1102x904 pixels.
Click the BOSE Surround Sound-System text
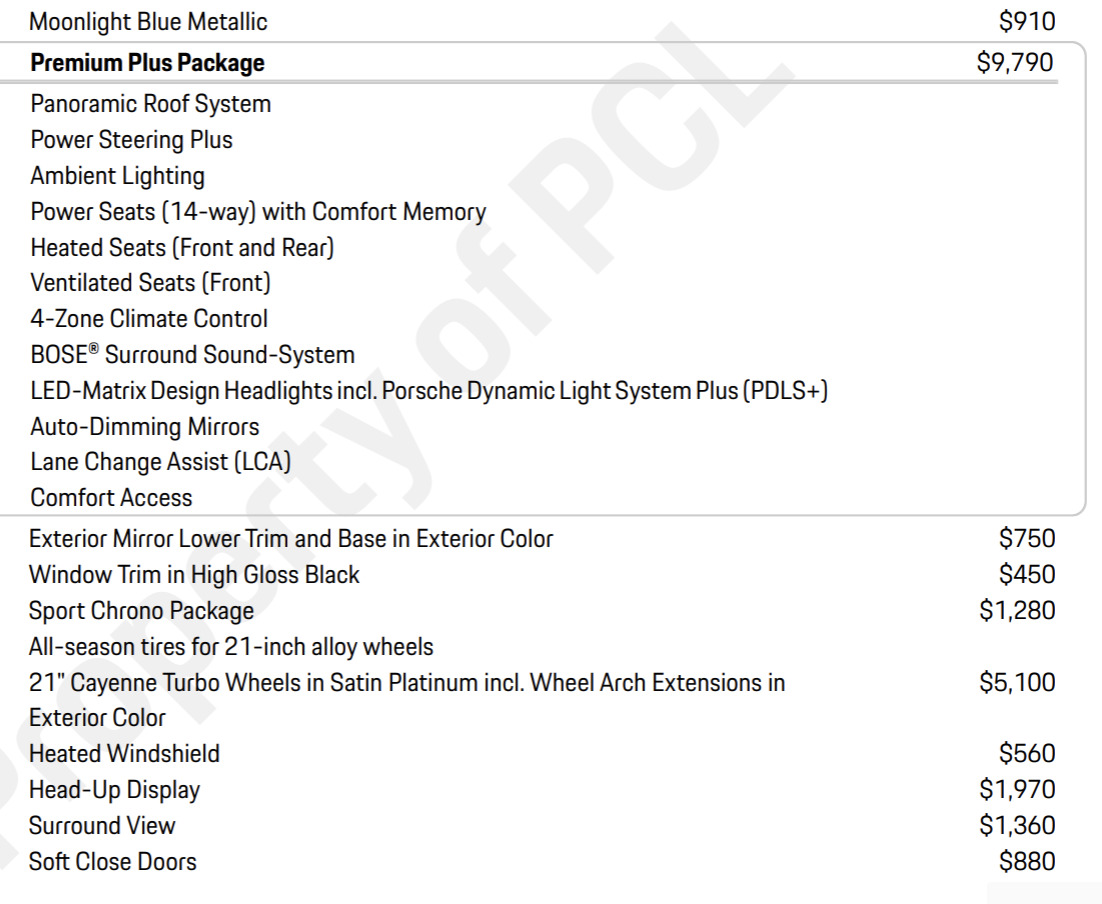[x=193, y=355]
